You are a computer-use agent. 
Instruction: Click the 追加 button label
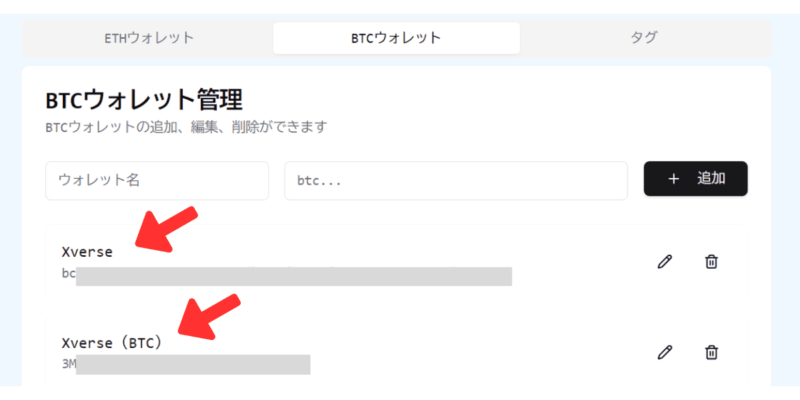(x=711, y=179)
